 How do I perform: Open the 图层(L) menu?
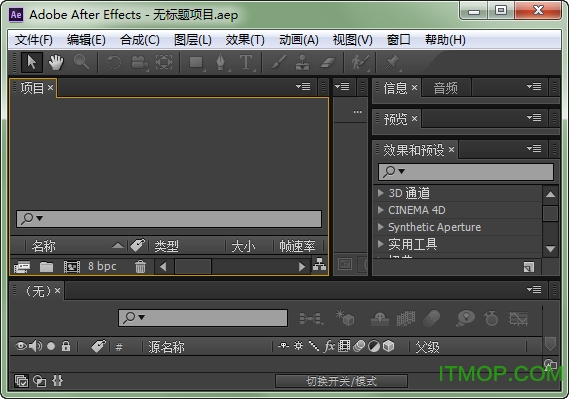193,40
